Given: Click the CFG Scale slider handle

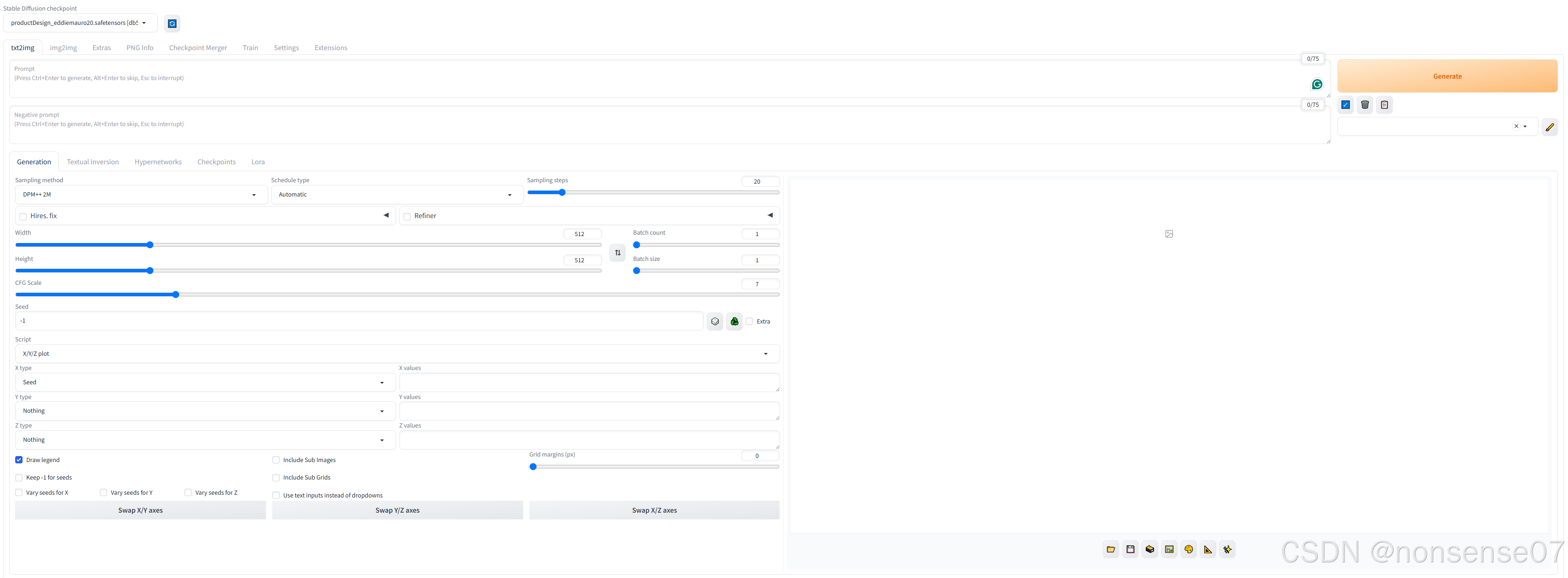Looking at the screenshot, I should 175,295.
